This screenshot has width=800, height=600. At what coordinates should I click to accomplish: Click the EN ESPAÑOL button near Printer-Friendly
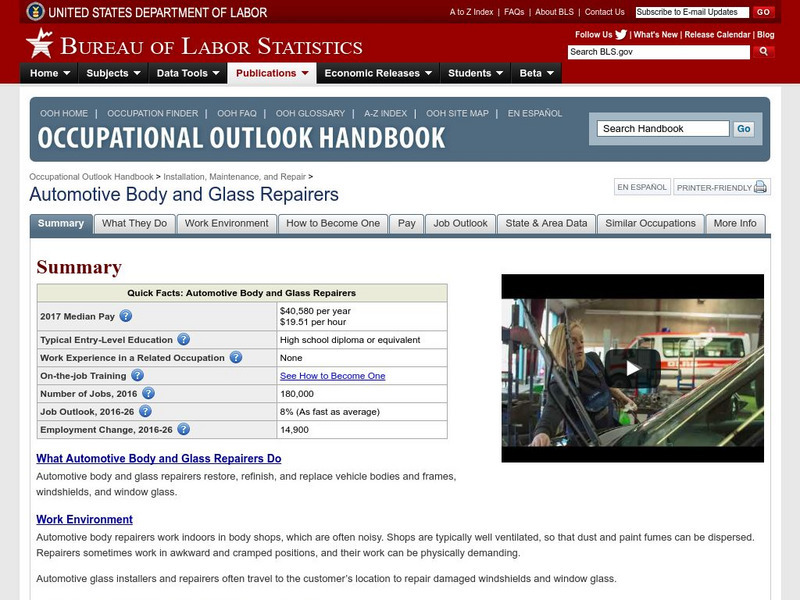point(642,187)
